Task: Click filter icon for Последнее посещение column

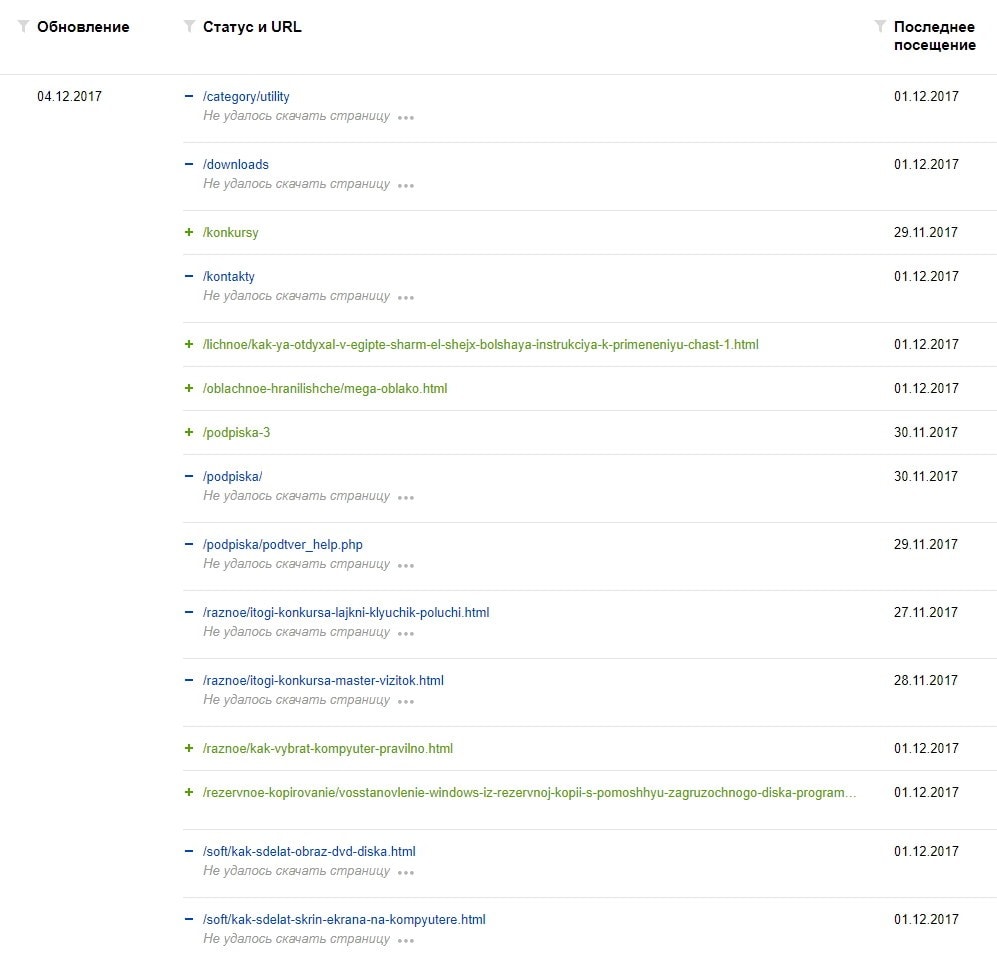Action: pyautogui.click(x=880, y=27)
